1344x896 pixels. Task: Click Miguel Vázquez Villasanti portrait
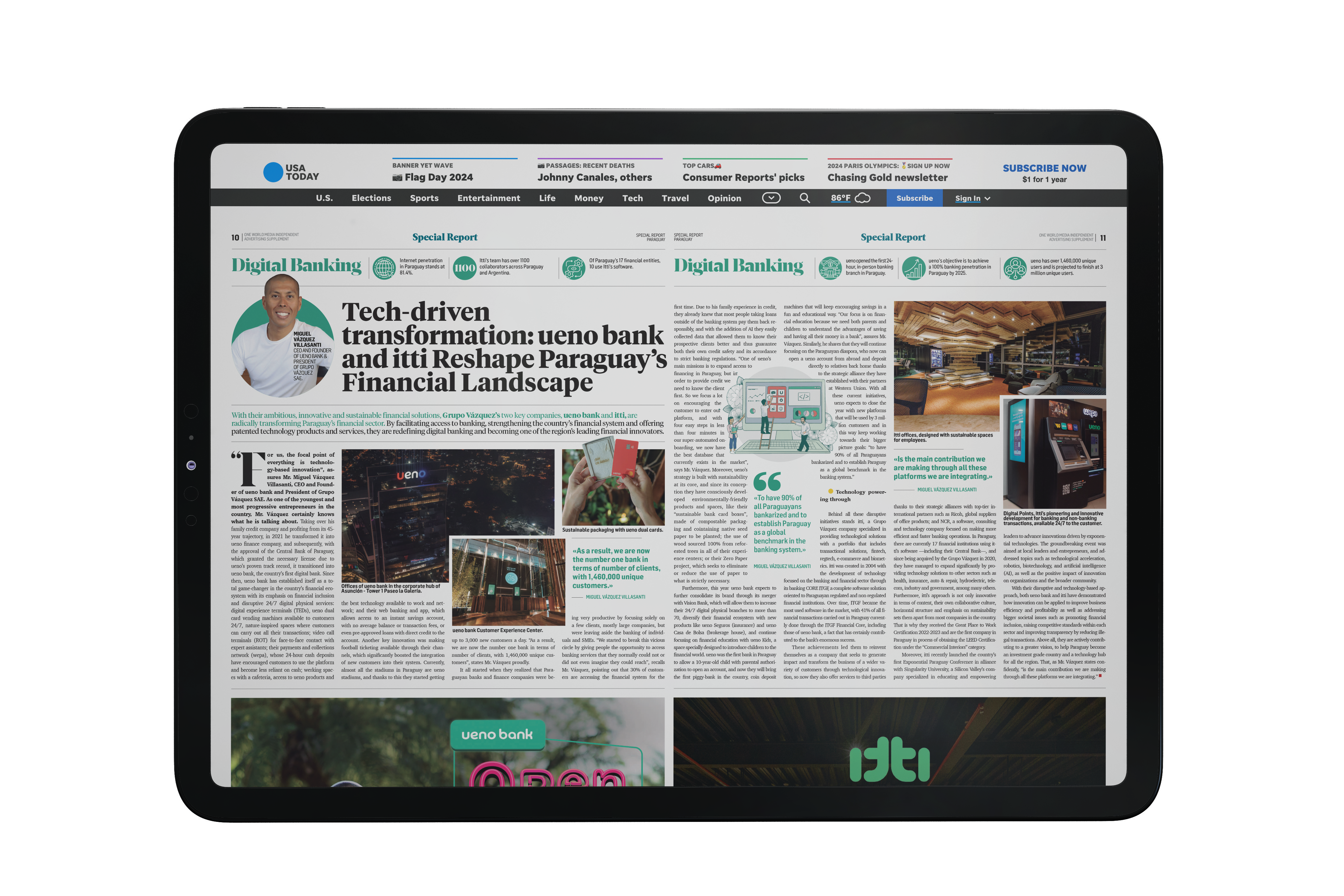coord(282,336)
